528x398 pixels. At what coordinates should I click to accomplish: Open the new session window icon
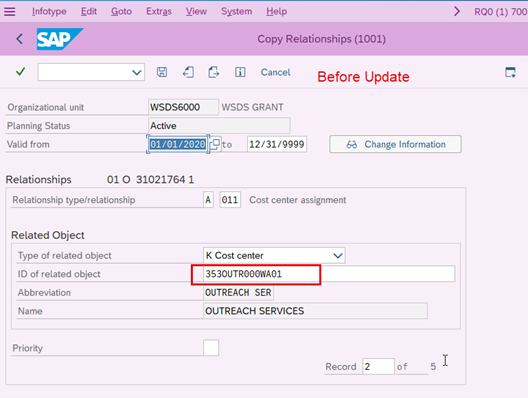coord(510,72)
